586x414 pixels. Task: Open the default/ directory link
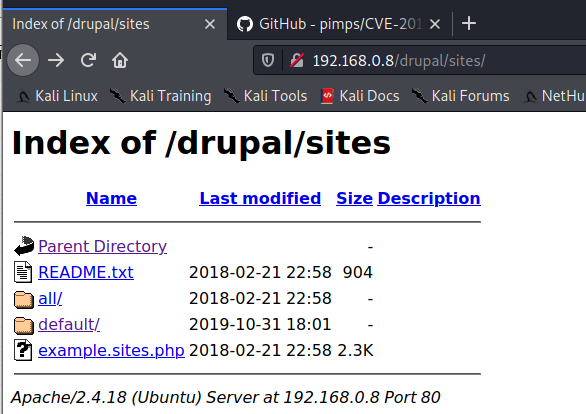[69, 324]
